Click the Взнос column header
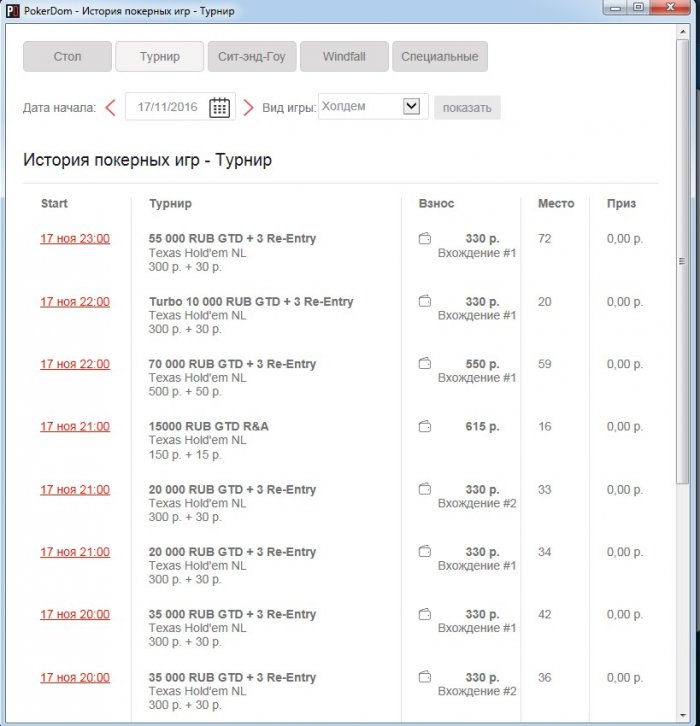 (436, 203)
